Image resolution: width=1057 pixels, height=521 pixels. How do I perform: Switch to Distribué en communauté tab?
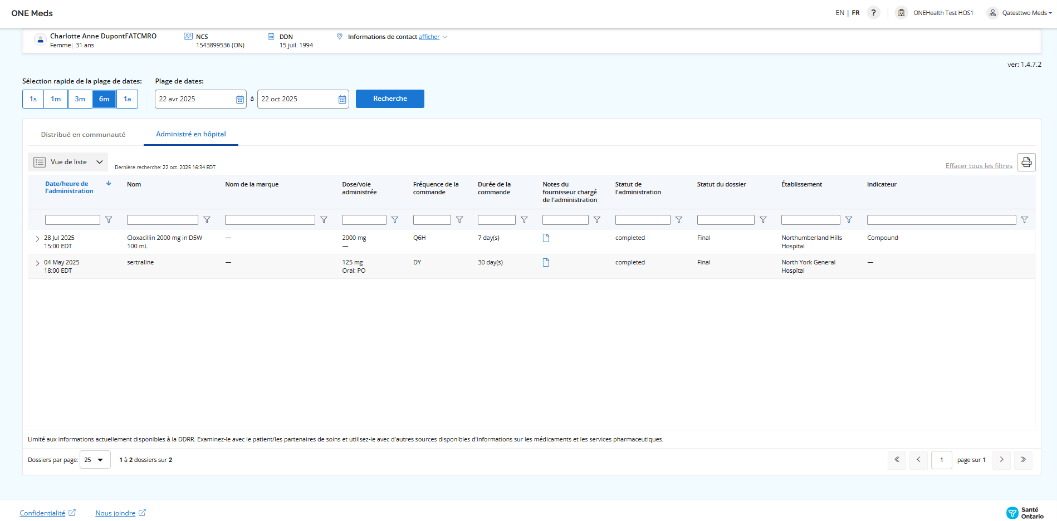[x=83, y=133]
